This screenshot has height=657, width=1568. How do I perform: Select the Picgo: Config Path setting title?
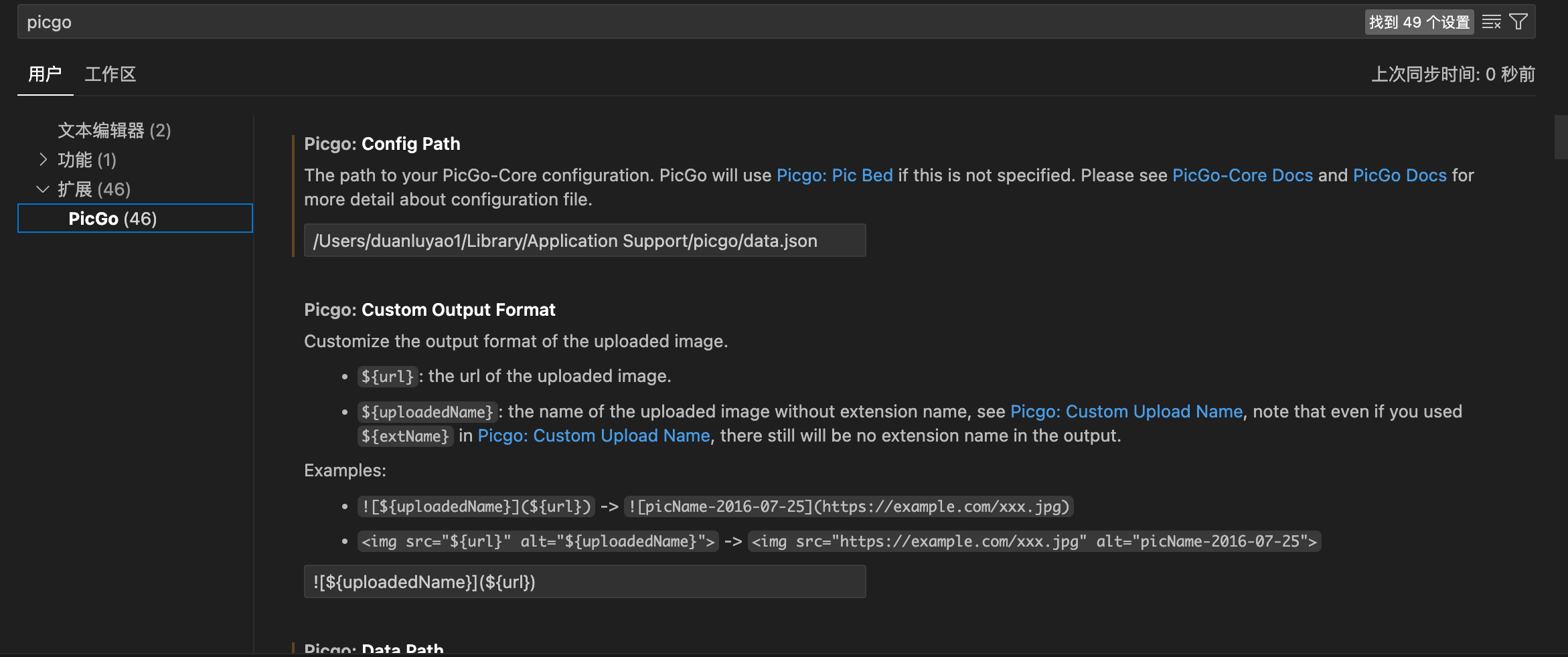pos(382,144)
